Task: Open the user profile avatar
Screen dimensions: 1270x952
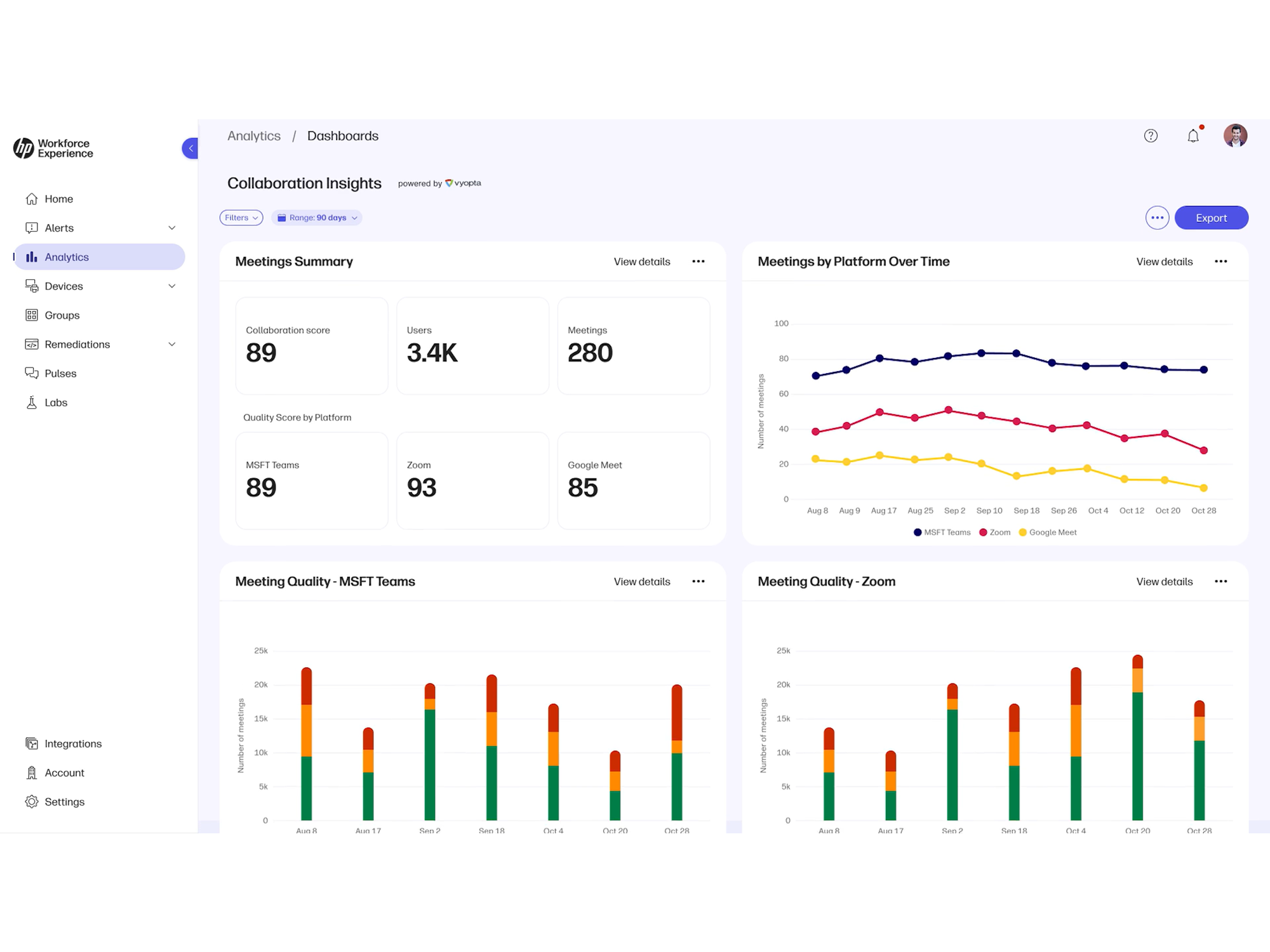Action: pos(1235,136)
